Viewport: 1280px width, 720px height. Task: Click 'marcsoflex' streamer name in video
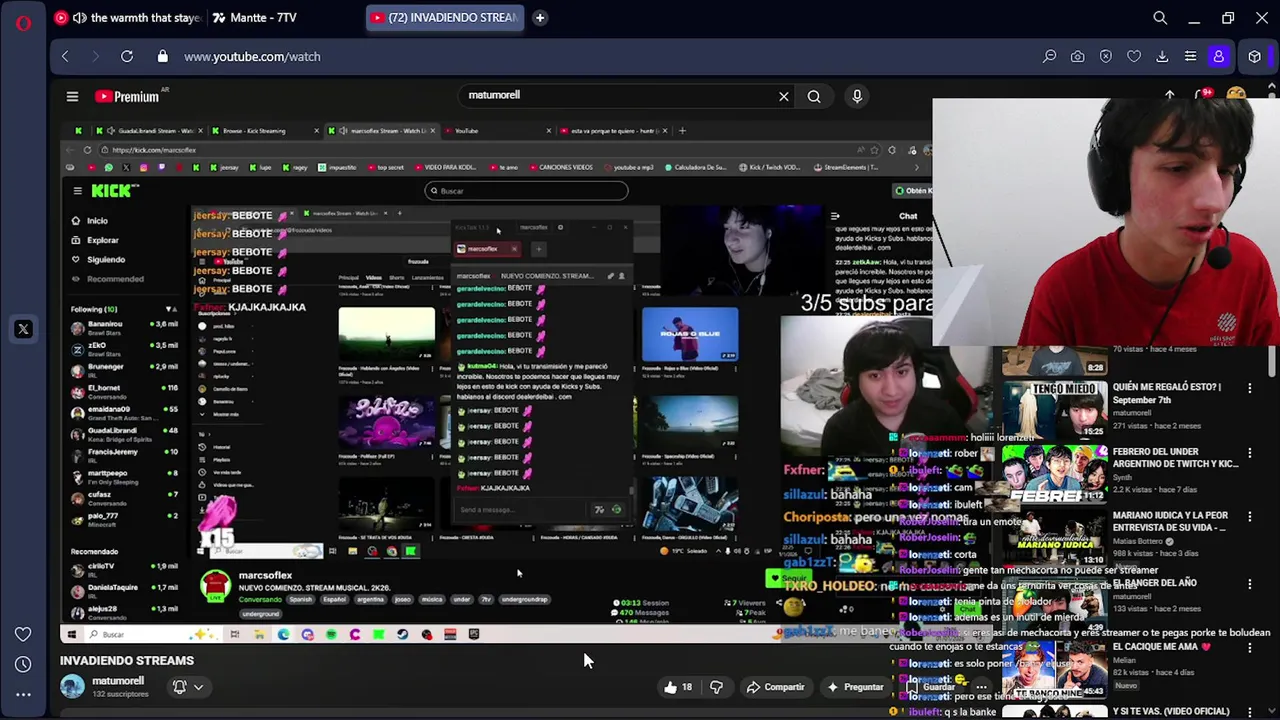[x=265, y=575]
